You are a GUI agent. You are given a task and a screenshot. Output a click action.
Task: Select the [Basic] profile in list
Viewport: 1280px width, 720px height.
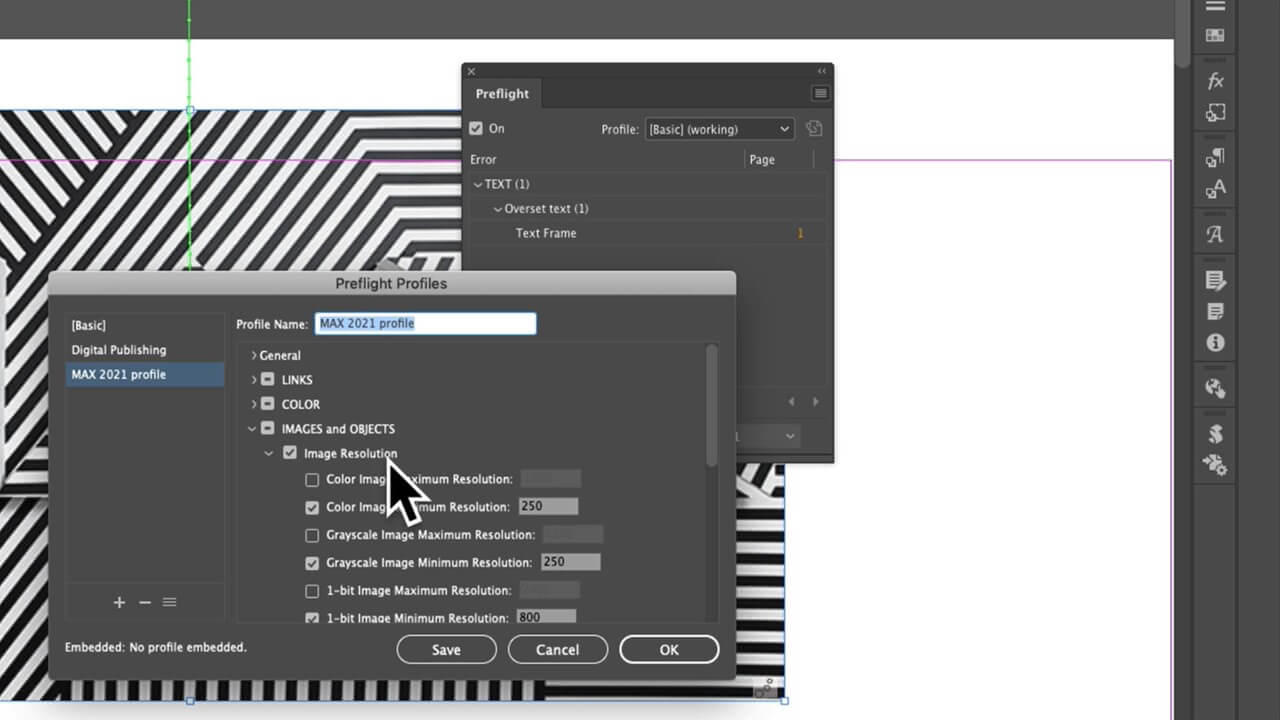tap(145, 326)
